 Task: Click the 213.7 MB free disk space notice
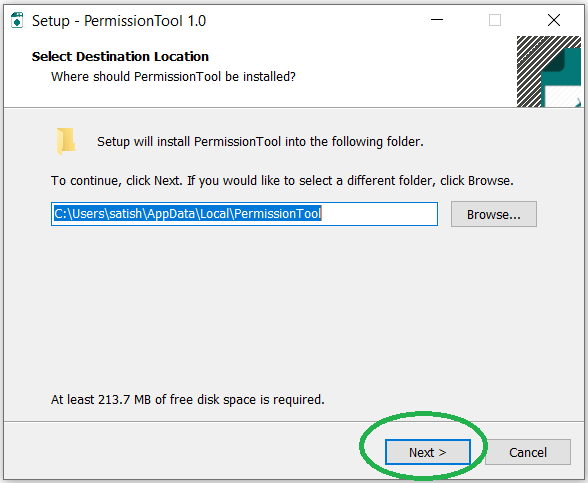(x=188, y=399)
